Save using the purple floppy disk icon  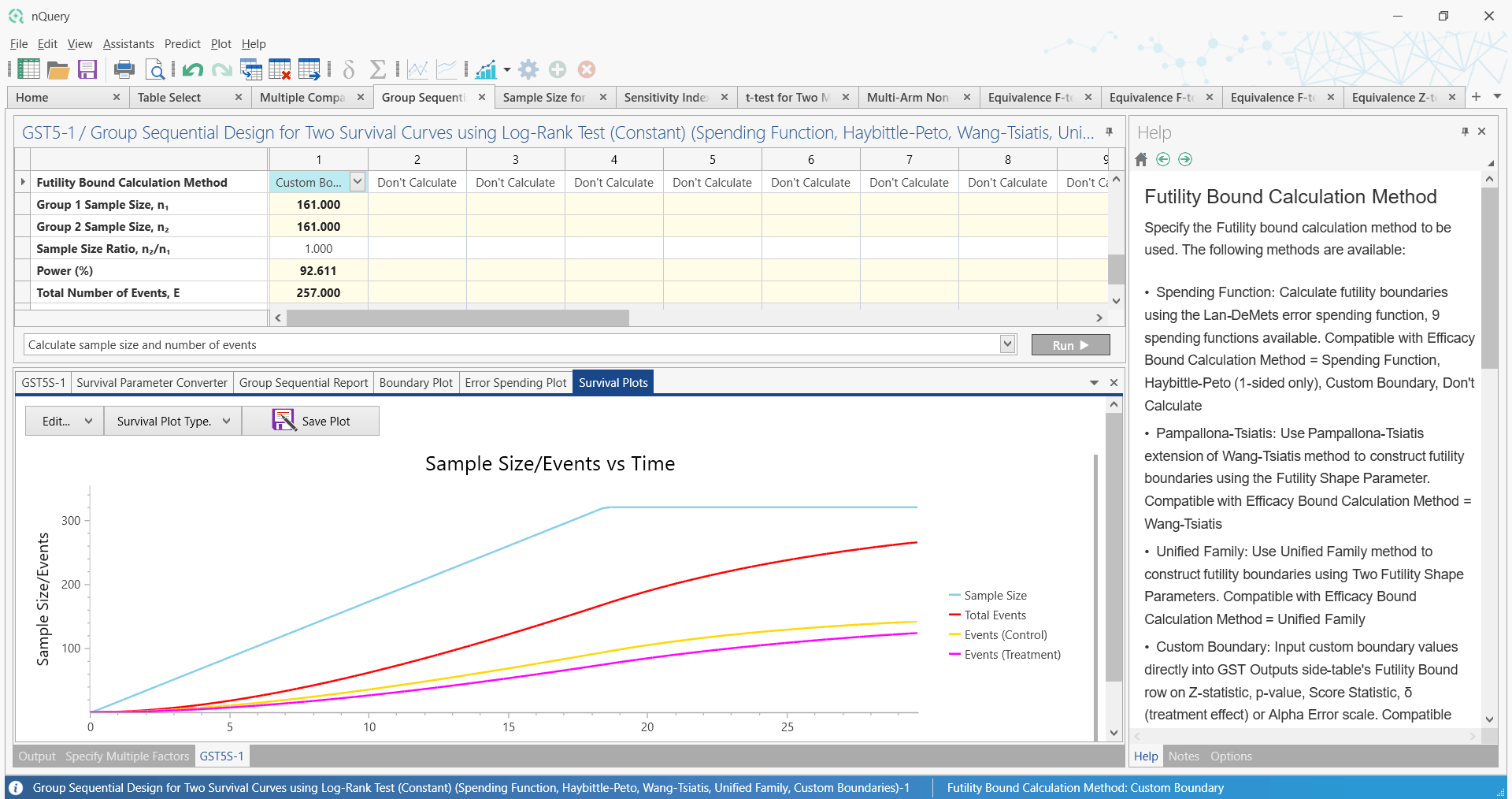[87, 69]
